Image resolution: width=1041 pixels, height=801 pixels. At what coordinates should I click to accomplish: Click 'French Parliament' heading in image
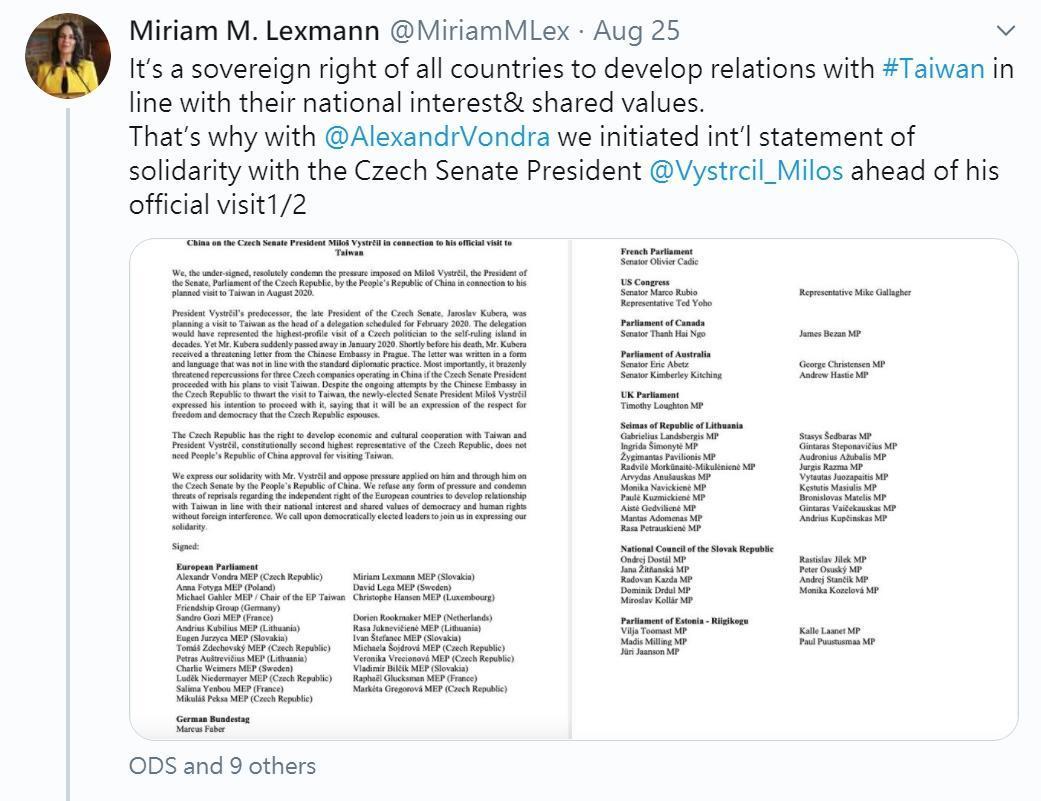point(656,252)
